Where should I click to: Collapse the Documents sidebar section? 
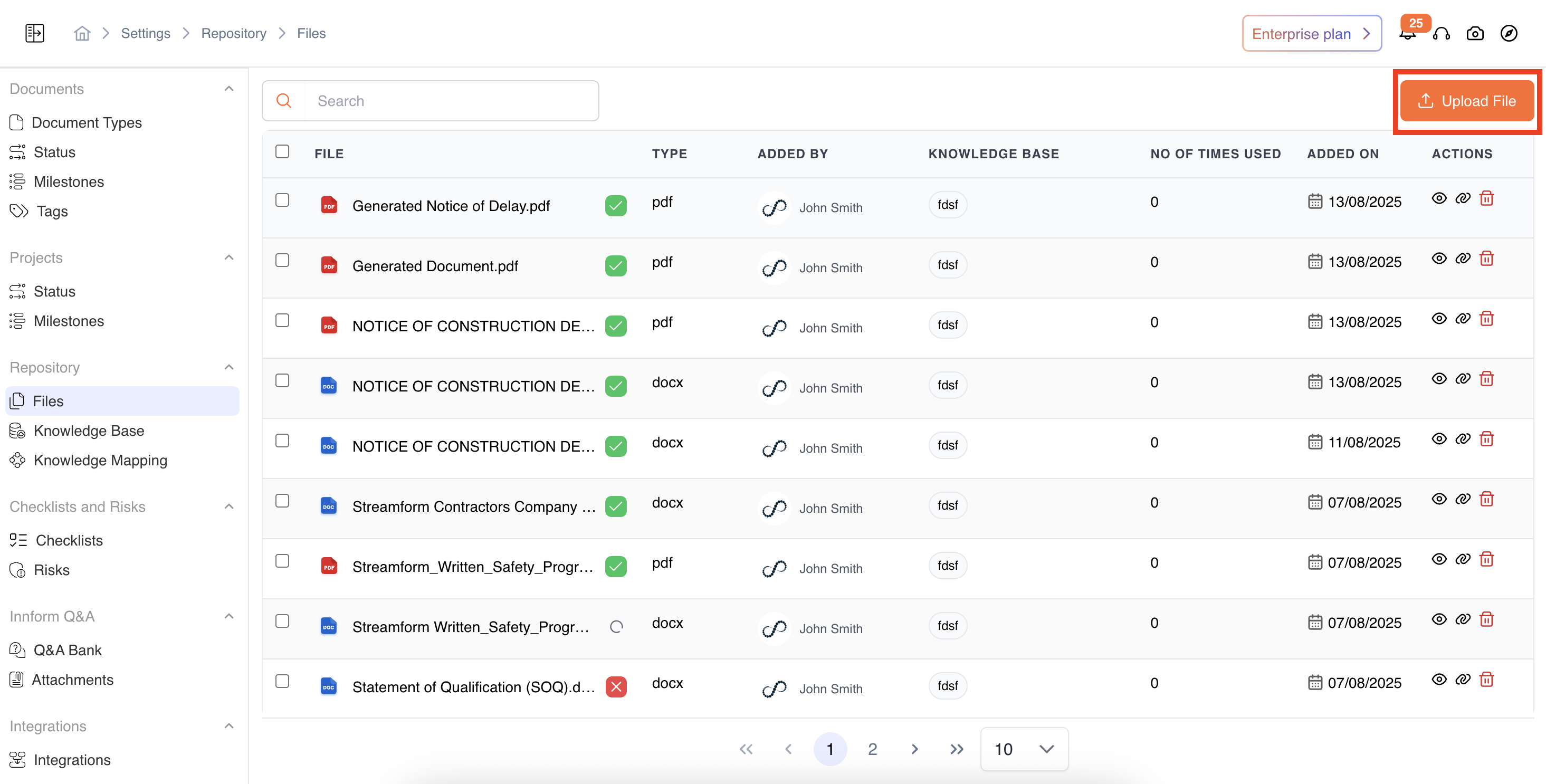click(x=228, y=89)
